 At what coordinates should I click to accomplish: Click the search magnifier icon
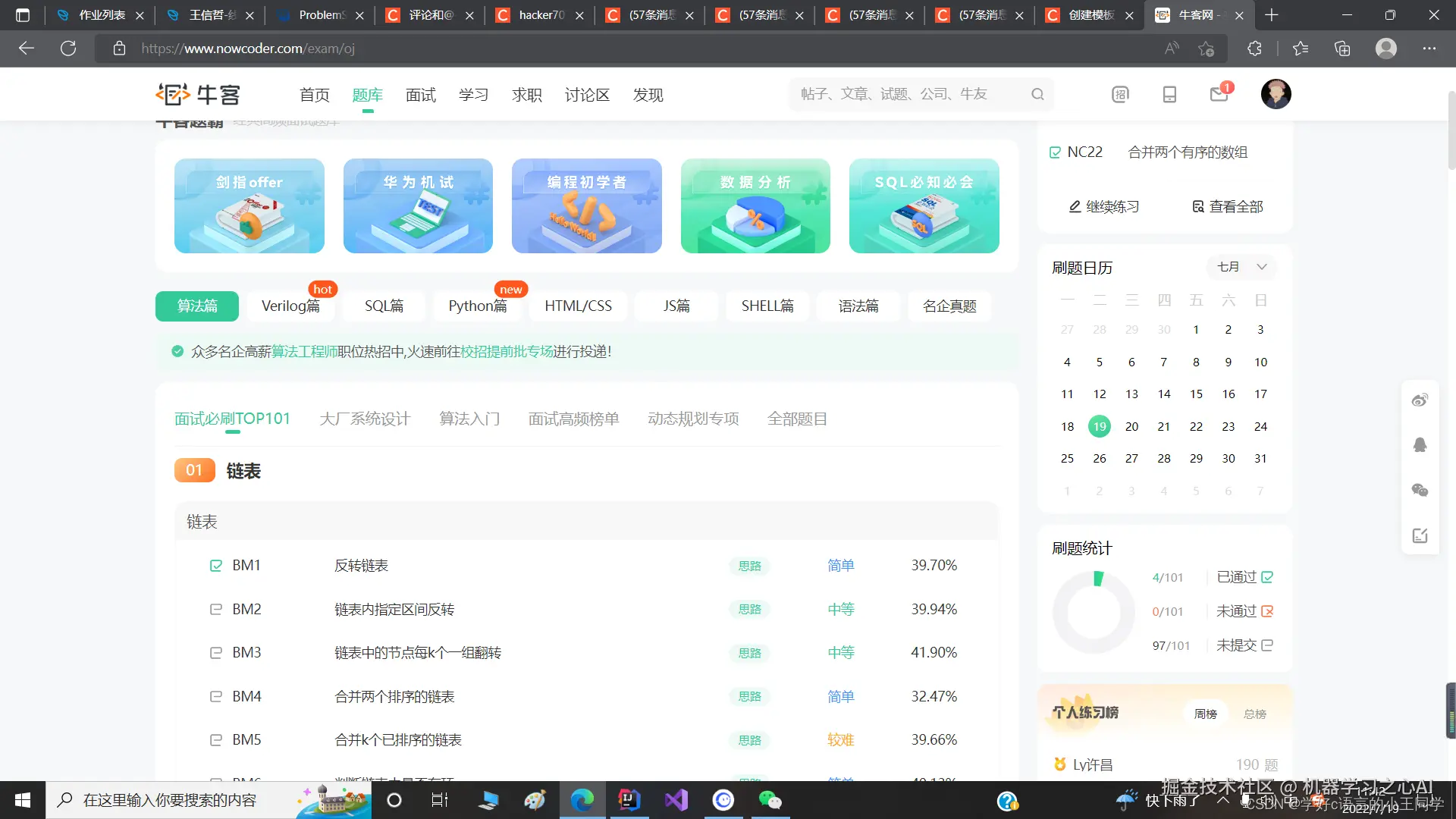1037,94
